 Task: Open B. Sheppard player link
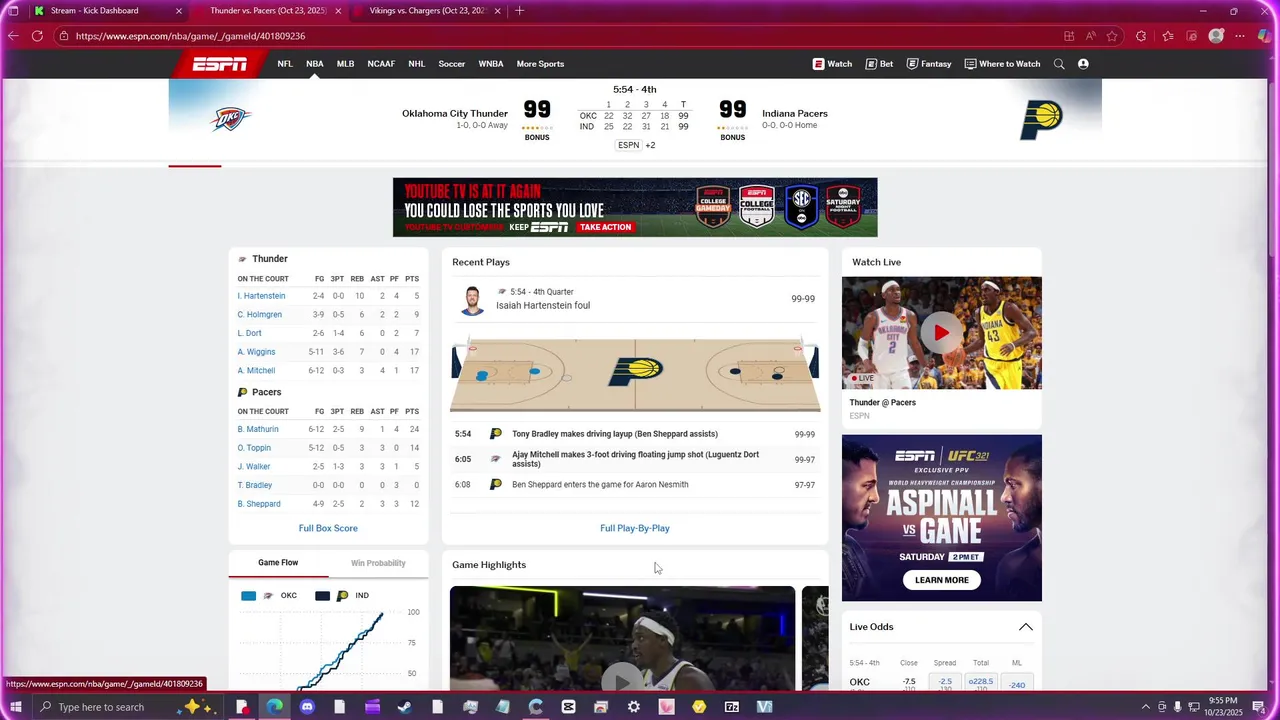point(259,504)
